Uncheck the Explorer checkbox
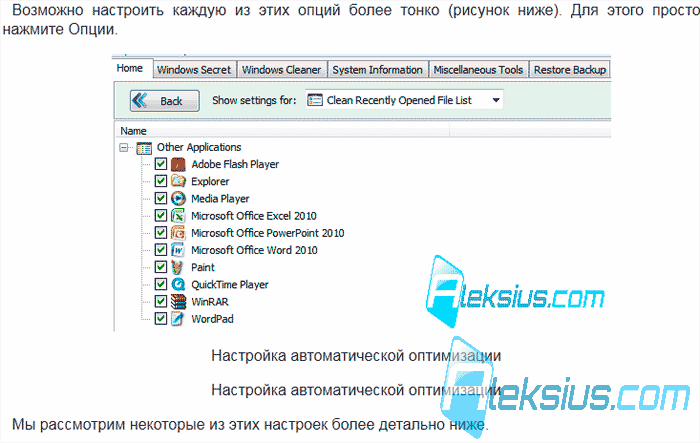 tap(161, 181)
